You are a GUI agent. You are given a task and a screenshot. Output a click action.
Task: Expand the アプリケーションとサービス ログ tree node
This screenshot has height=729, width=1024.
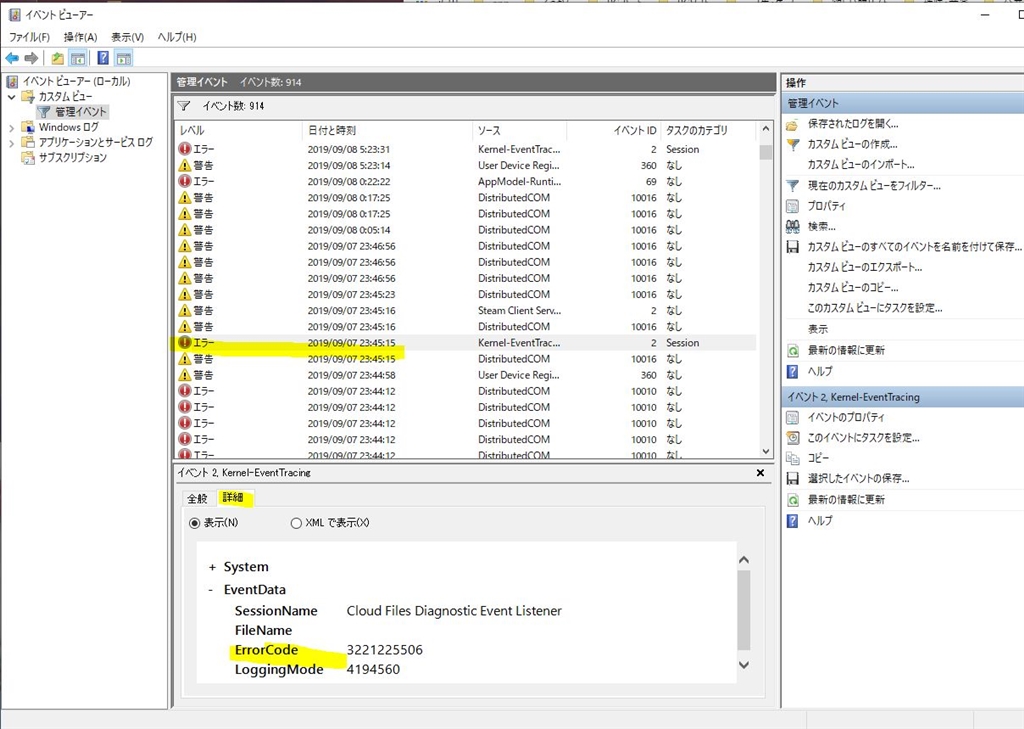pos(11,142)
